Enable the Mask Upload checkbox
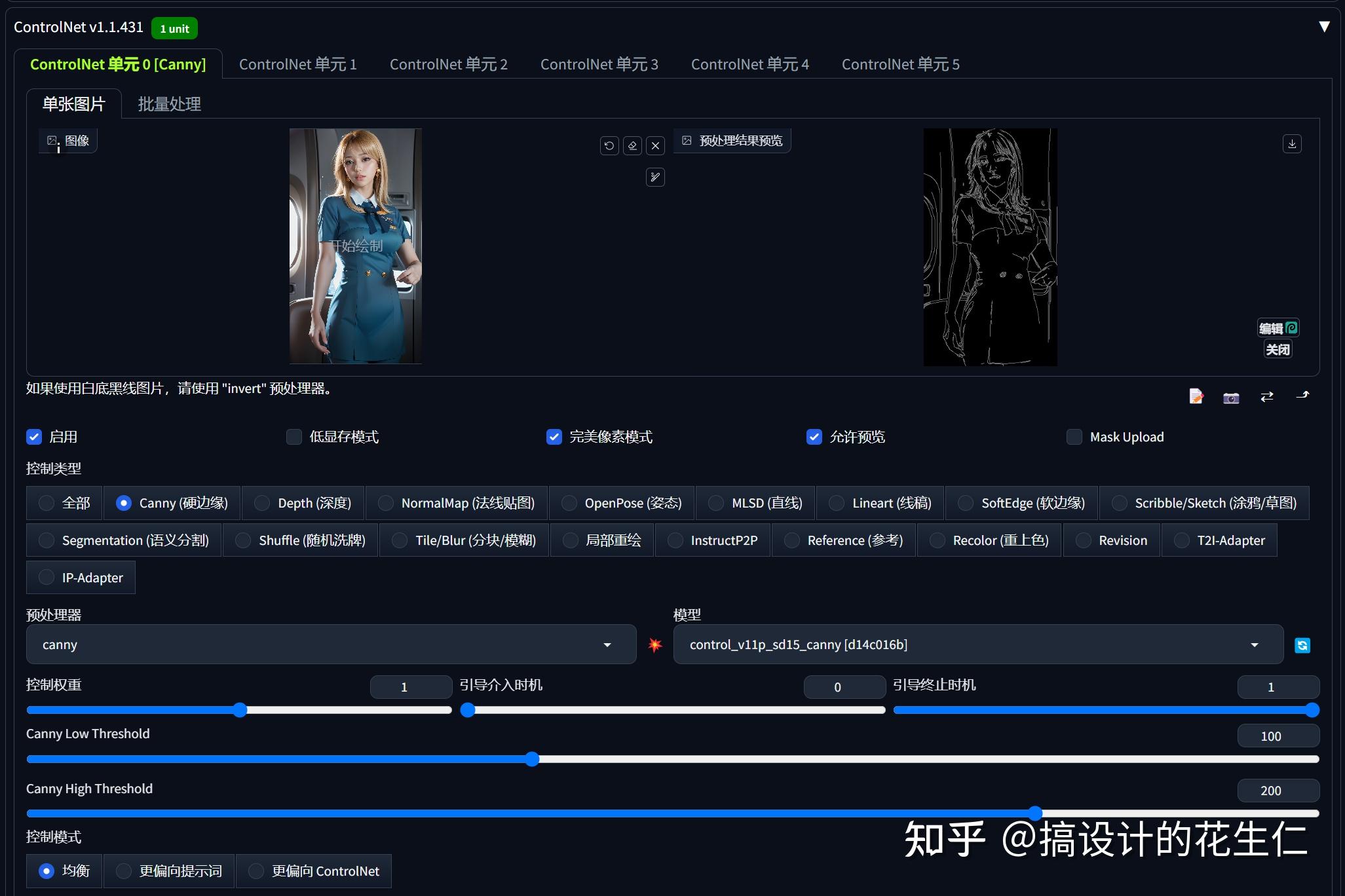The image size is (1345, 896). 1074,437
